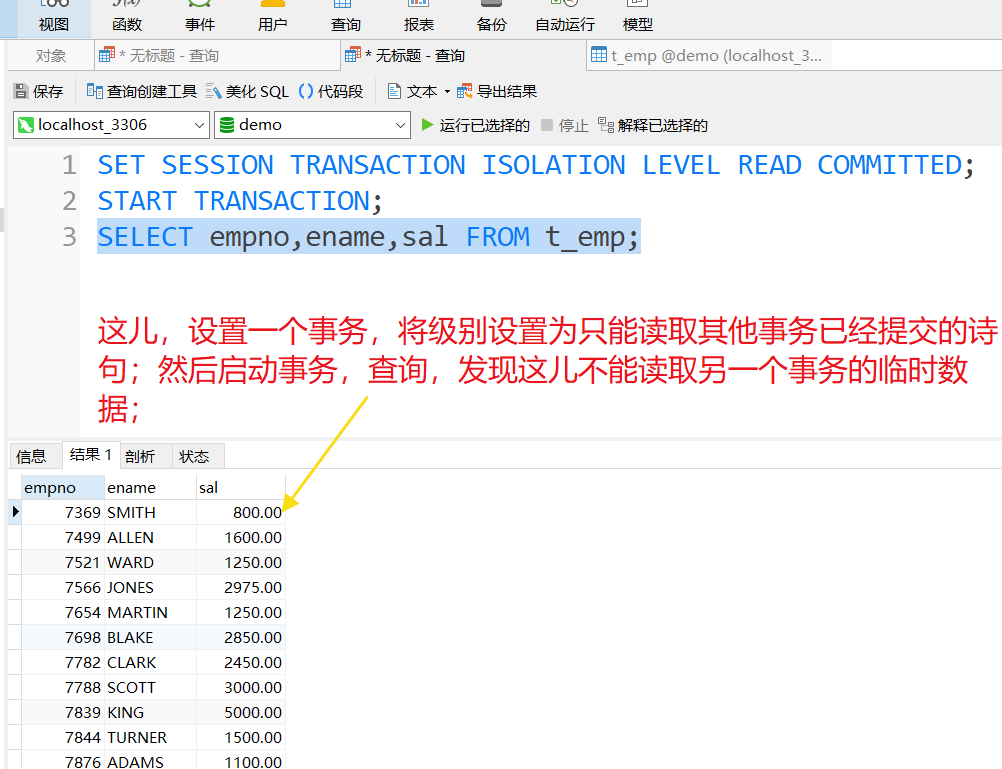Select the SMITH name cell

coord(150,513)
